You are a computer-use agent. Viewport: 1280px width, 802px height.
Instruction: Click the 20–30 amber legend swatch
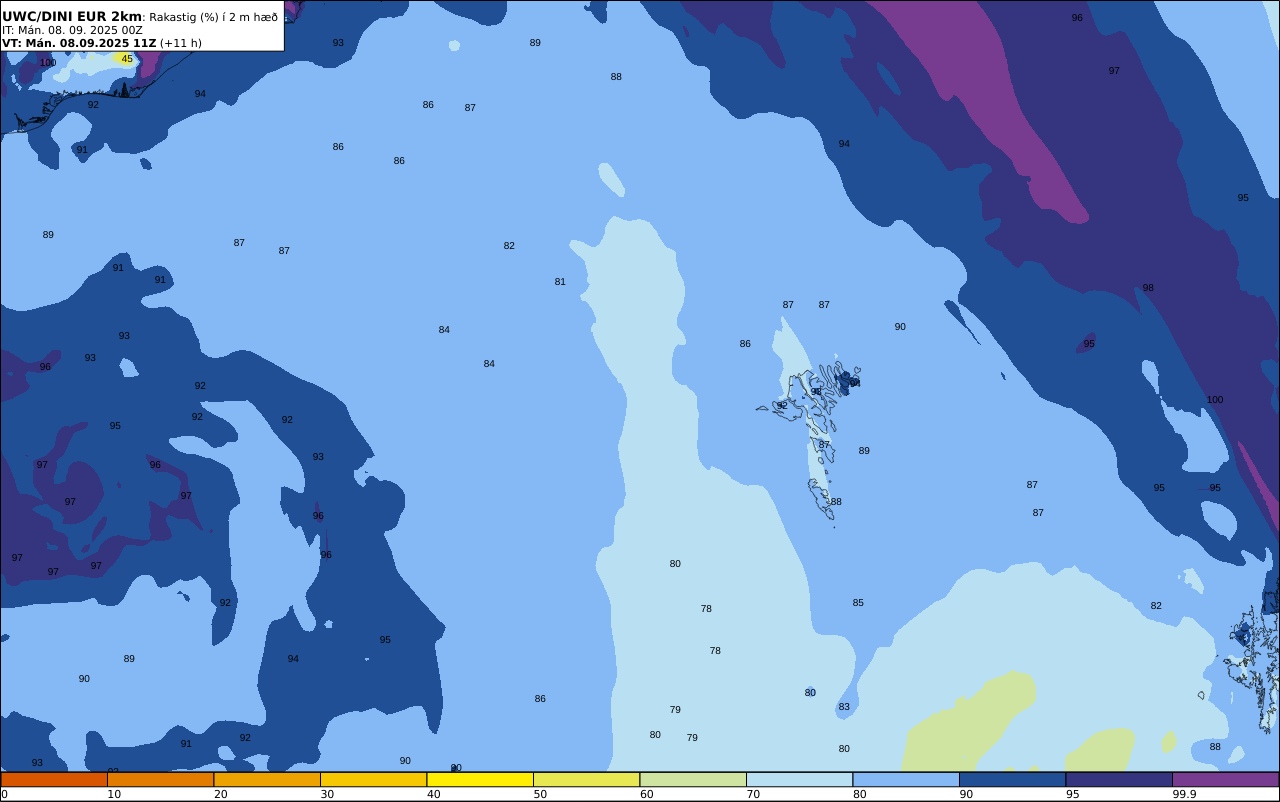267,779
